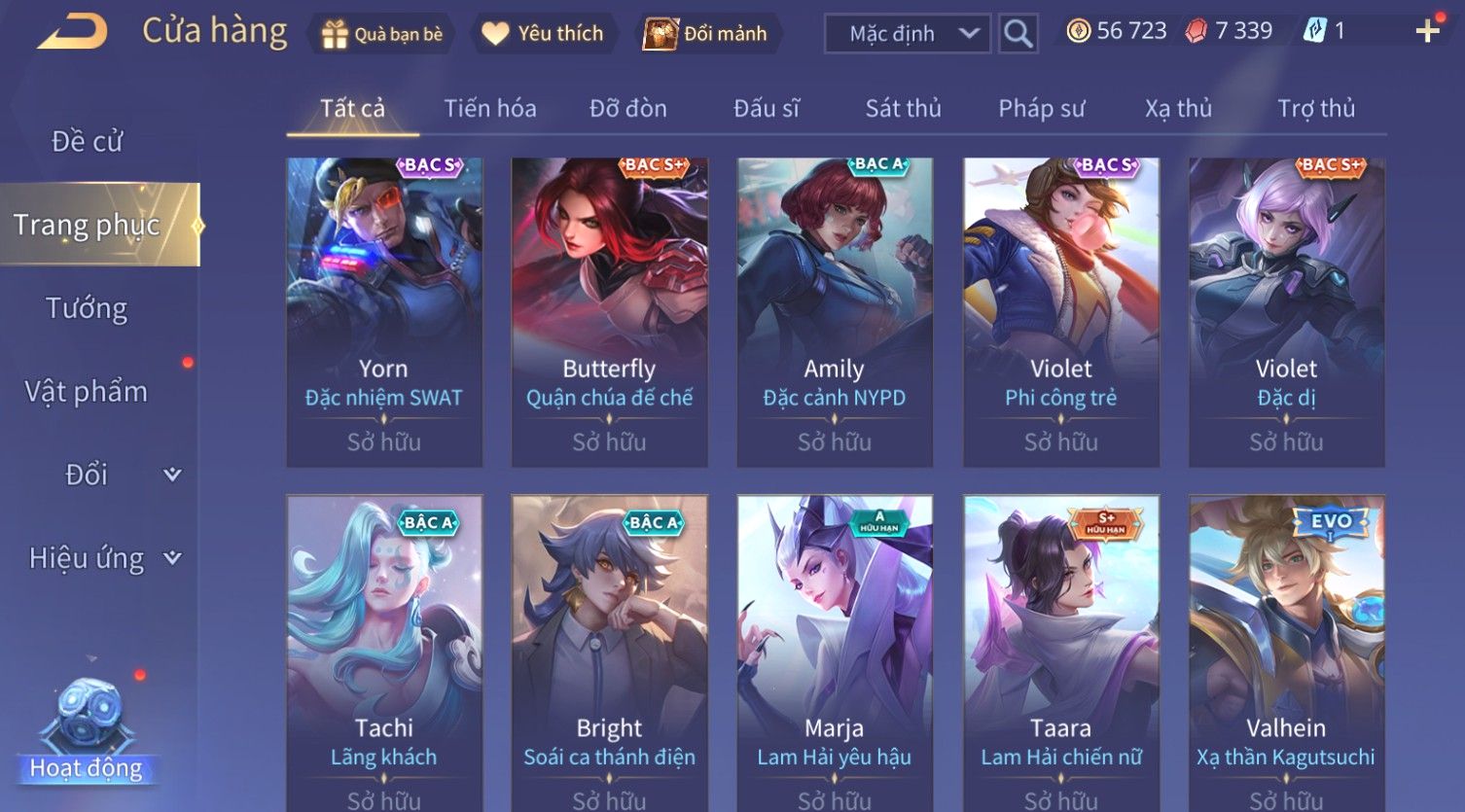Tap the blue voucher ticket icon
This screenshot has width=1465, height=812.
(x=1314, y=31)
